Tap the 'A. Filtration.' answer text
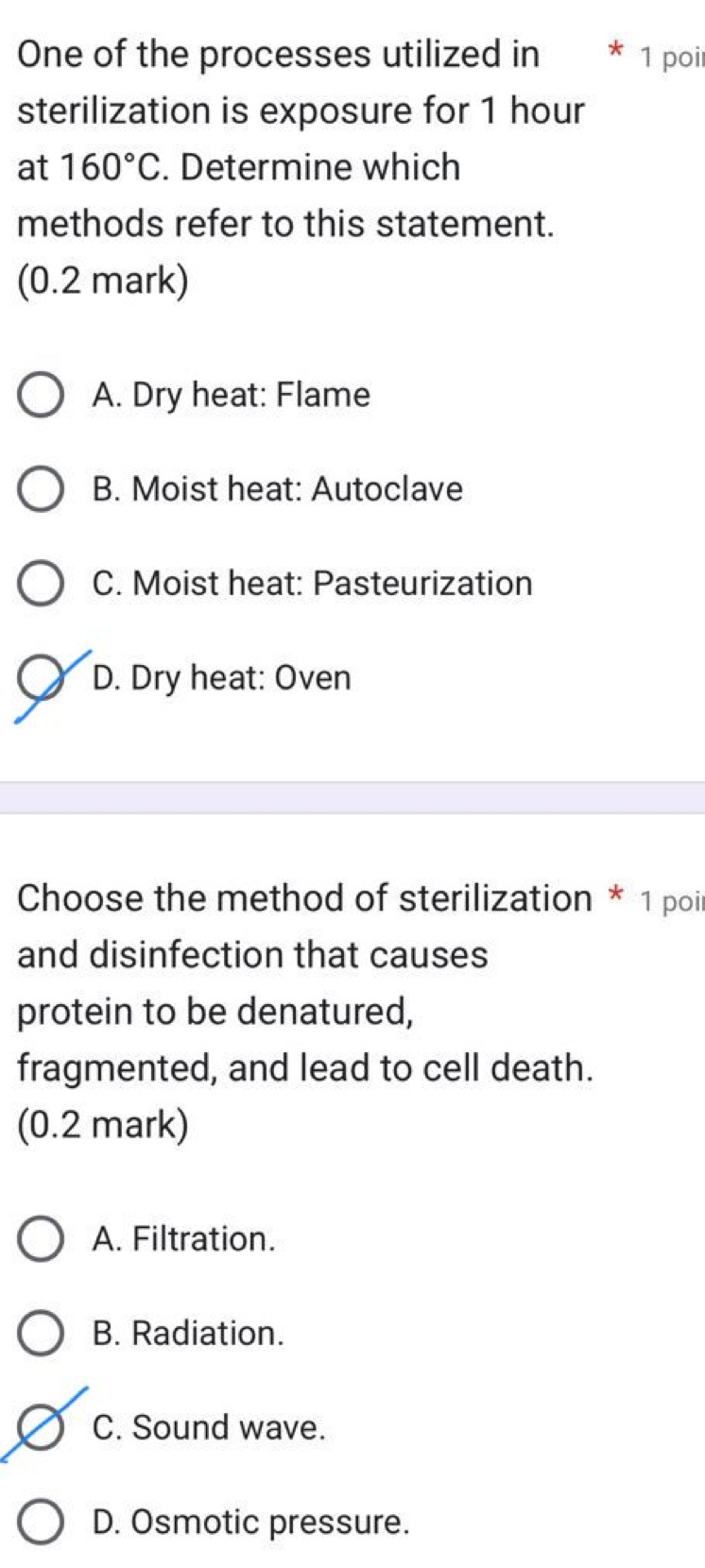 [x=184, y=1238]
